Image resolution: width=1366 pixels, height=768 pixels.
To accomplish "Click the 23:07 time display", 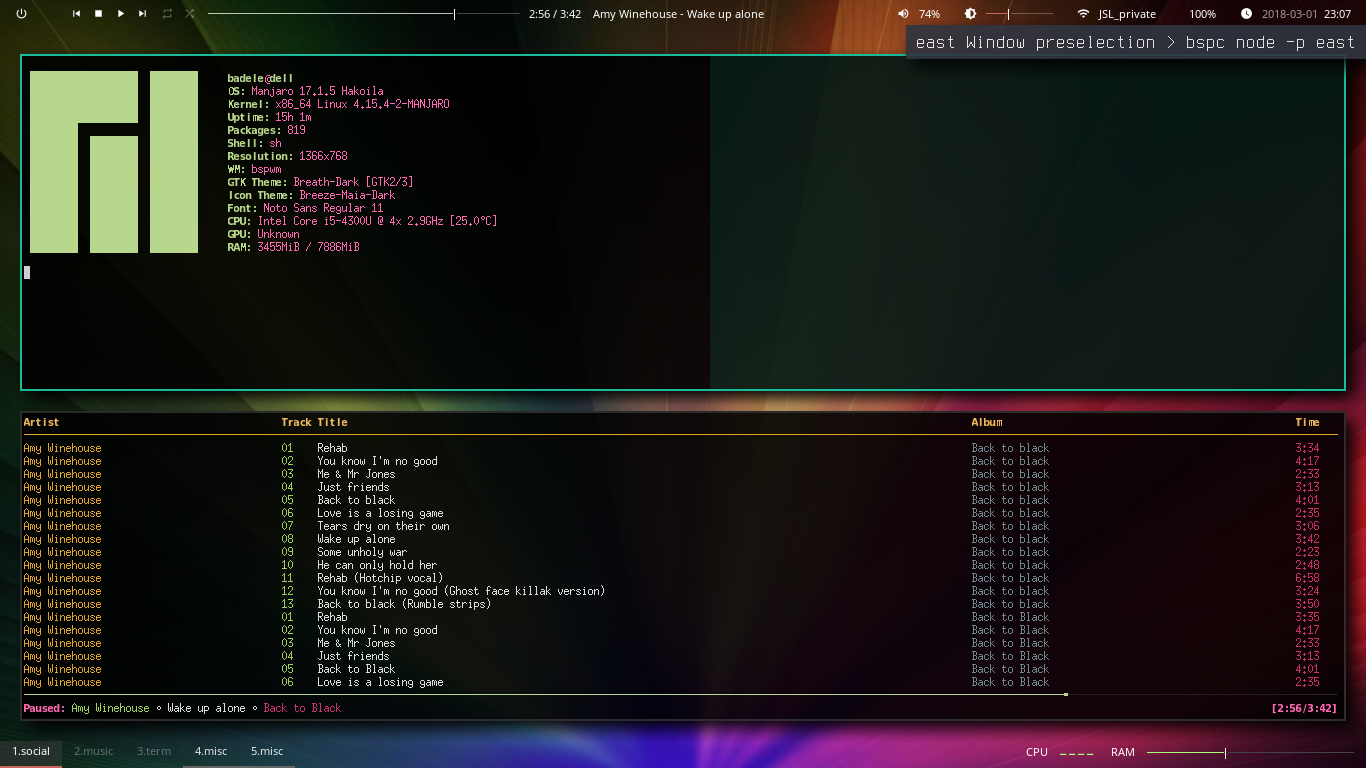I will pyautogui.click(x=1338, y=14).
